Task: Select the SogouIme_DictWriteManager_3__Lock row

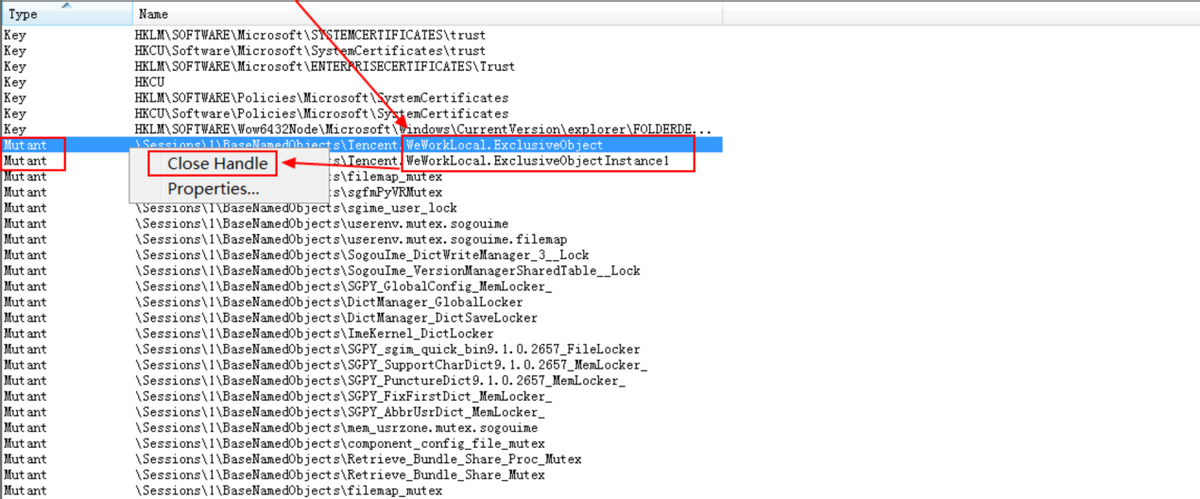Action: (x=360, y=255)
